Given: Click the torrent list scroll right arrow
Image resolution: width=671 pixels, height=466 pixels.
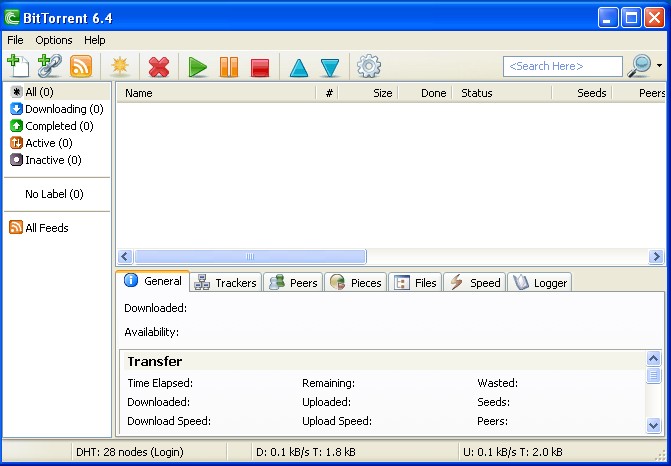Looking at the screenshot, I should (x=656, y=256).
